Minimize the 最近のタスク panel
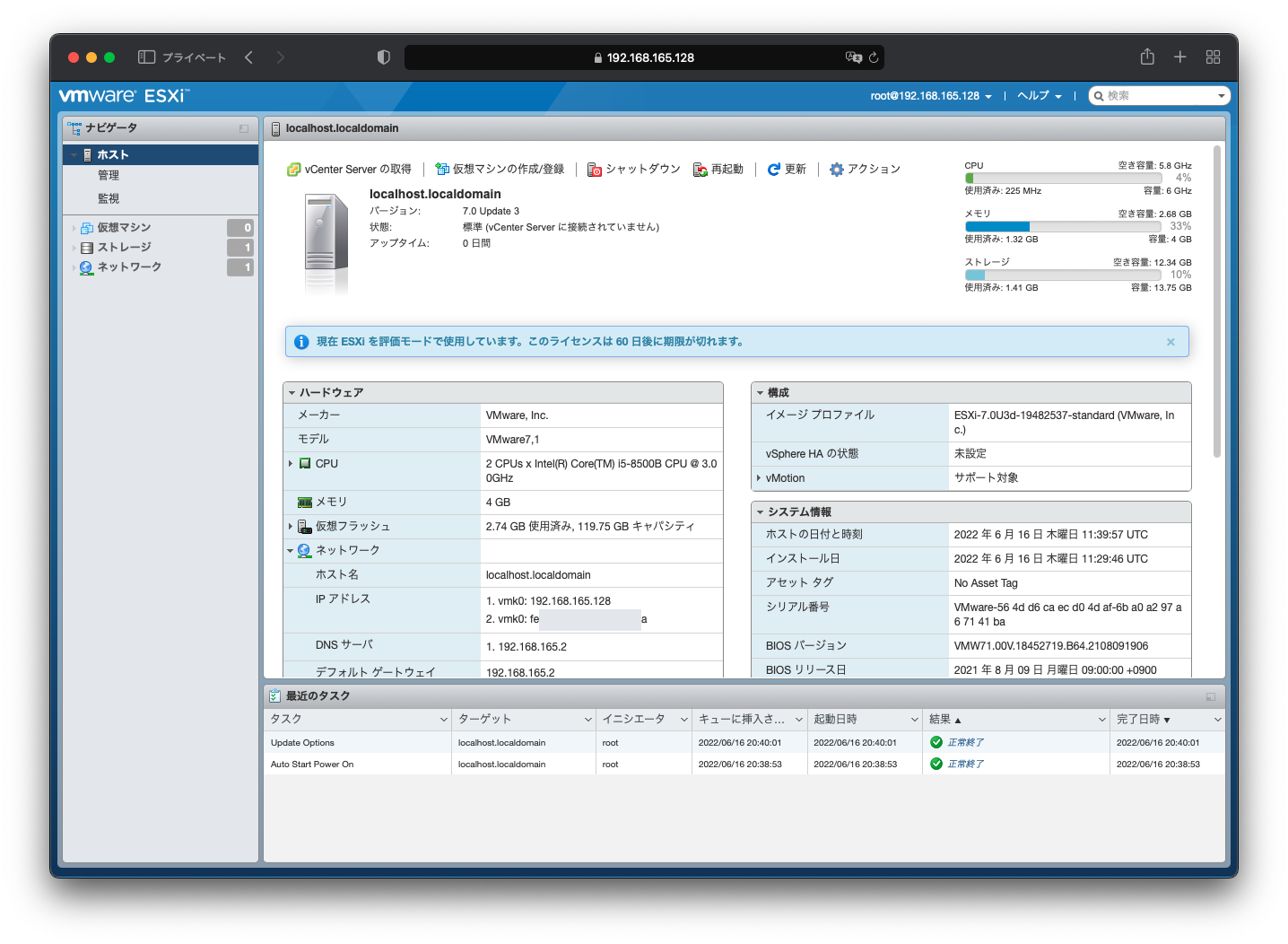This screenshot has height=944, width=1288. (x=1211, y=696)
